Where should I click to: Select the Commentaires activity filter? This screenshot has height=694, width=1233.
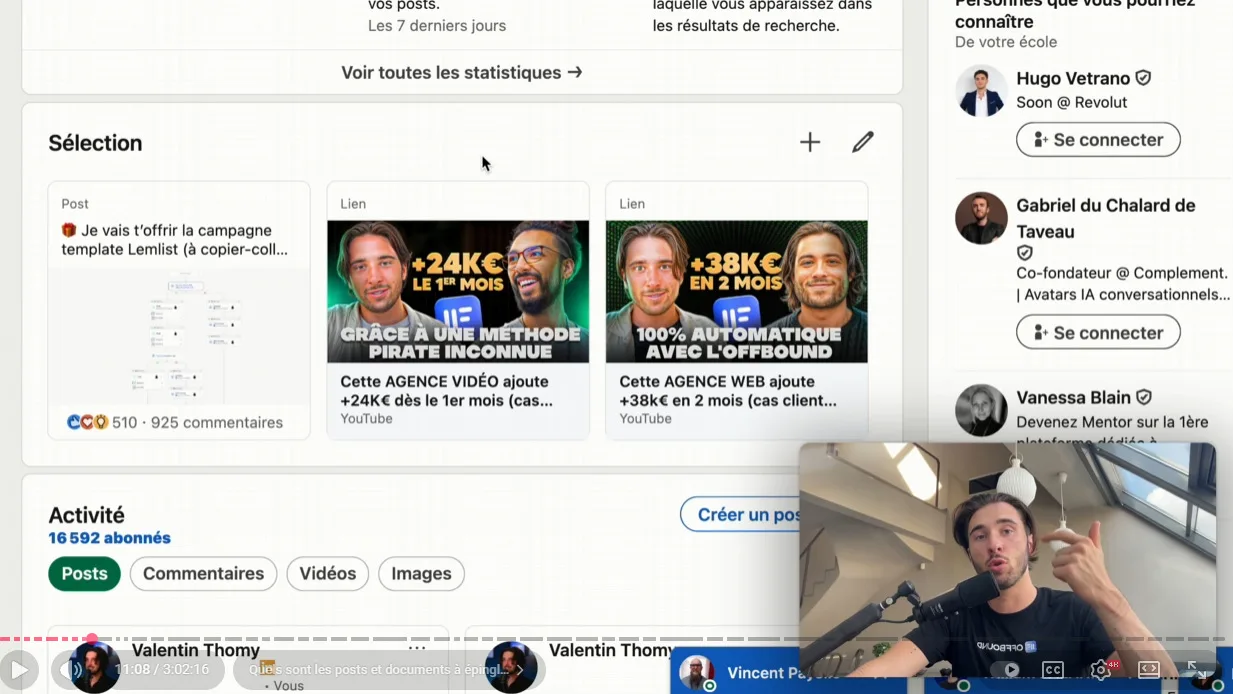click(x=203, y=574)
